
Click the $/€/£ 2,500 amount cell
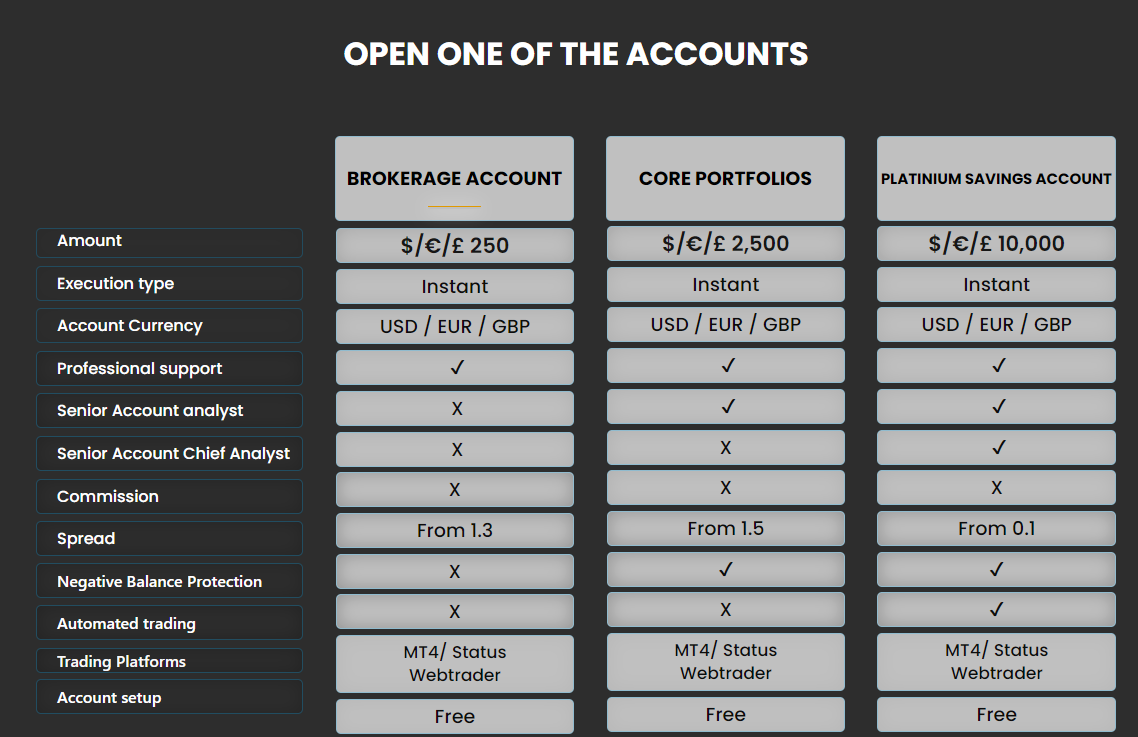[x=725, y=243]
